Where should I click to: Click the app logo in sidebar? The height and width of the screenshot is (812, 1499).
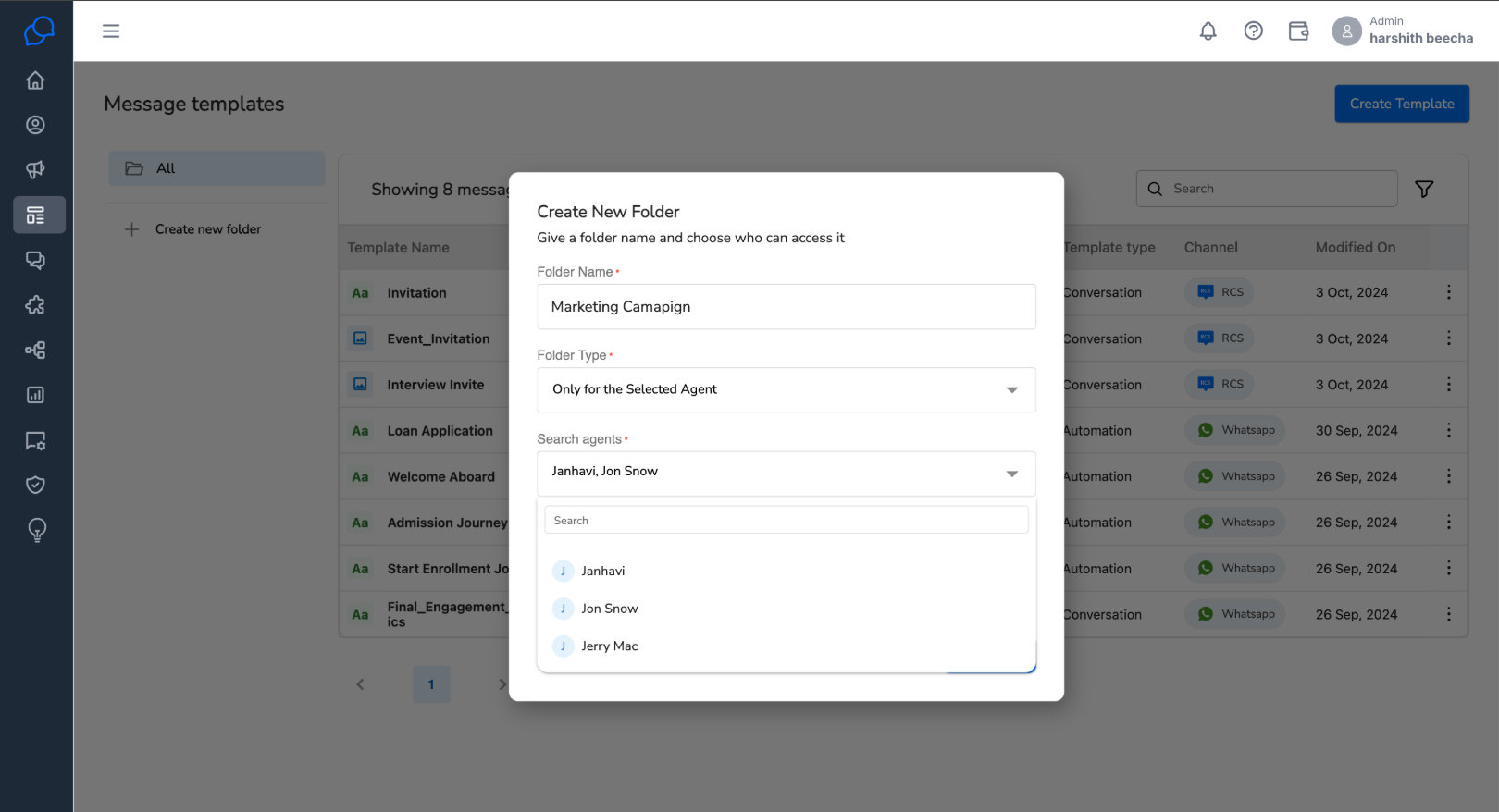pos(38,31)
